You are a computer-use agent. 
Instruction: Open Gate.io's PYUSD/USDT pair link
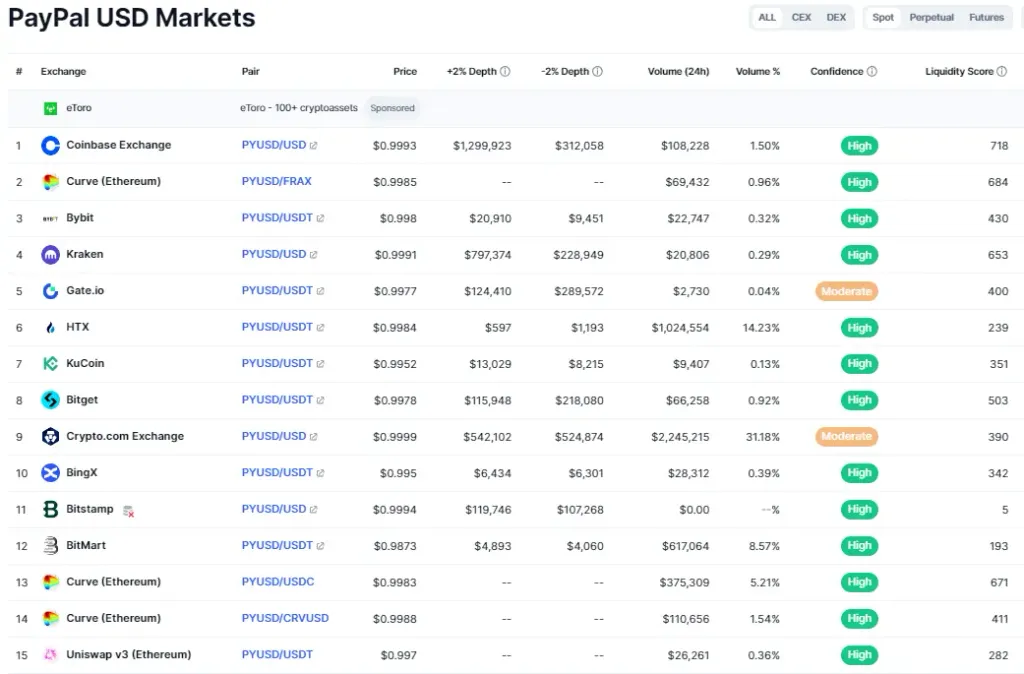click(277, 290)
